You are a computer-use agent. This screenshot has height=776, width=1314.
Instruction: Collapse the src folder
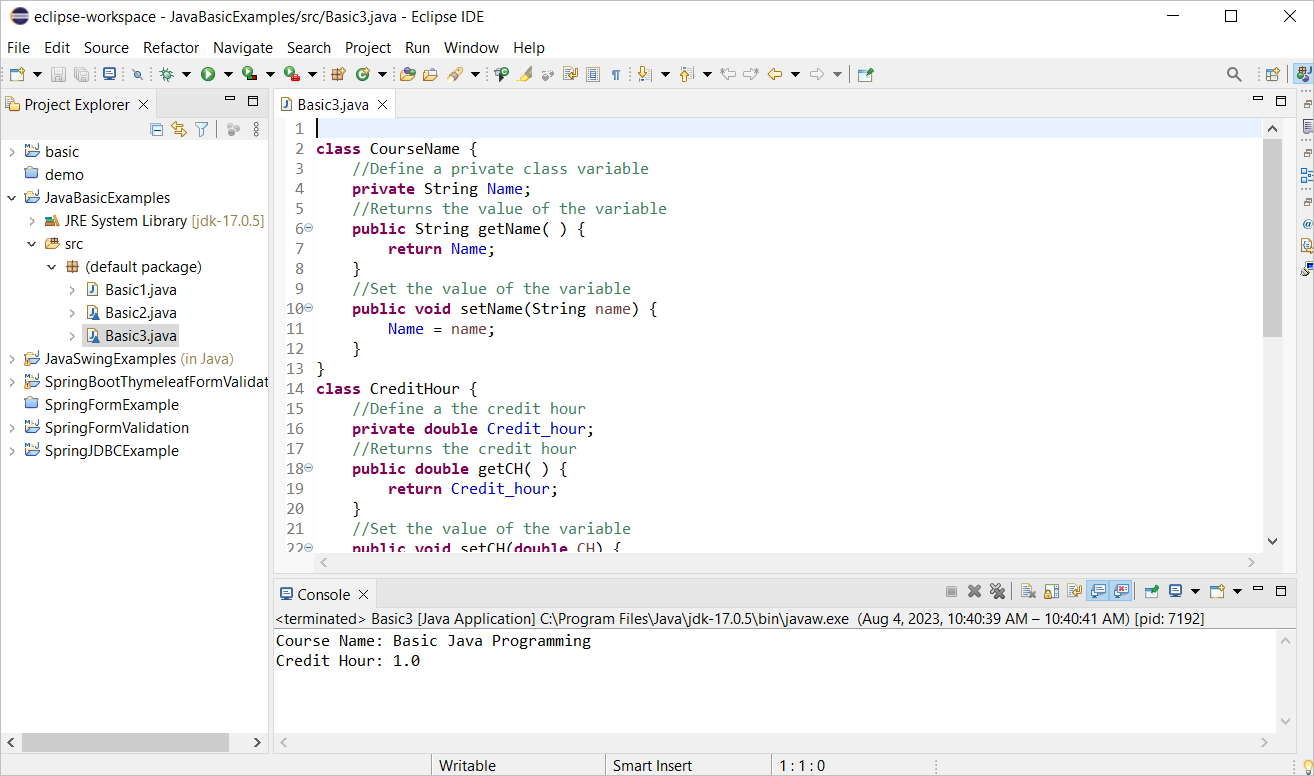32,243
